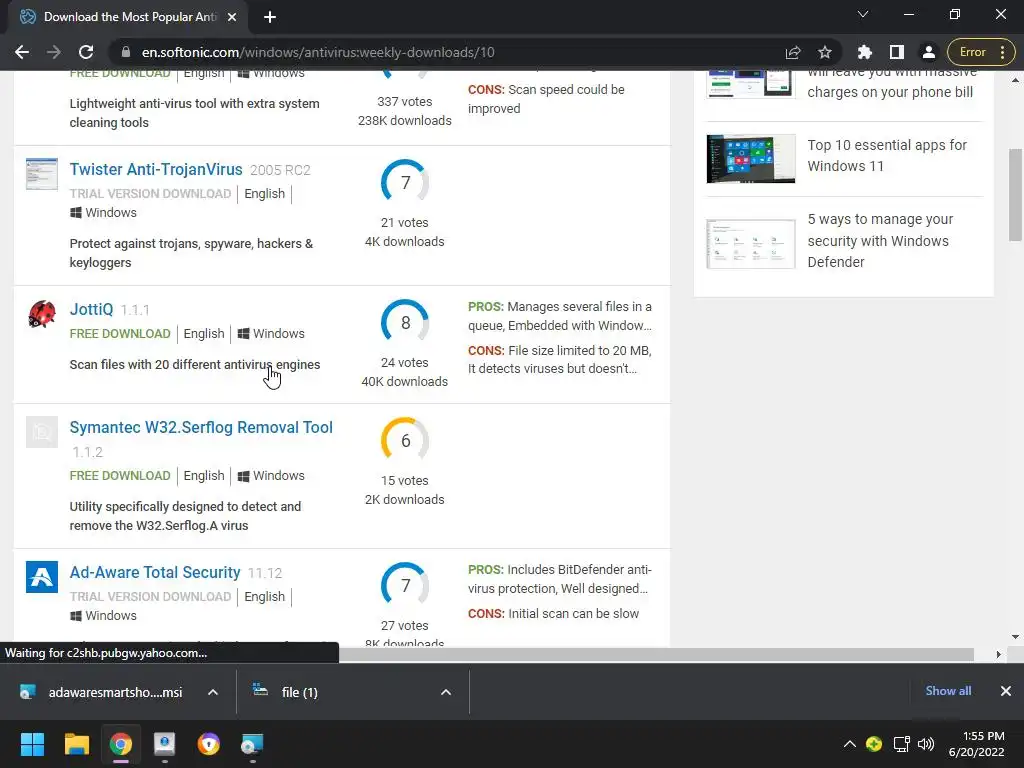The width and height of the screenshot is (1024, 768).
Task: Click JottiQ FREE DOWNLOAD label
Action: point(120,334)
